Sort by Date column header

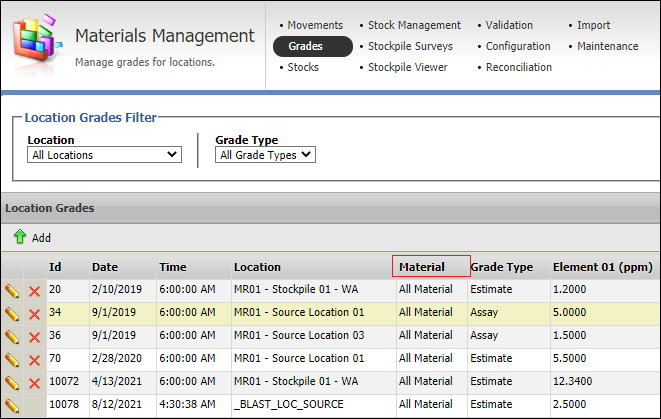click(105, 267)
